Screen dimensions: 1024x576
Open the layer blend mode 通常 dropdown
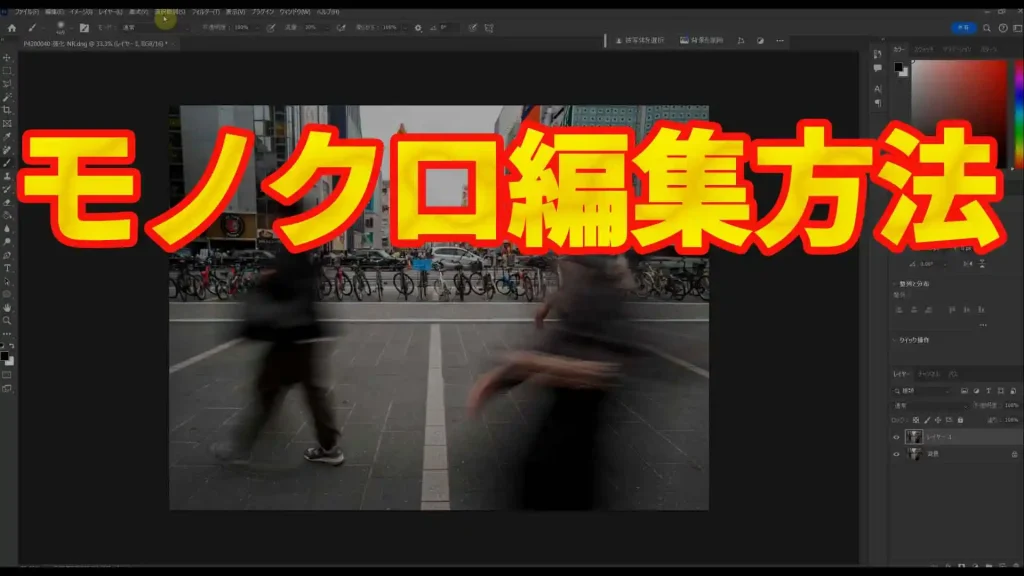tap(925, 405)
